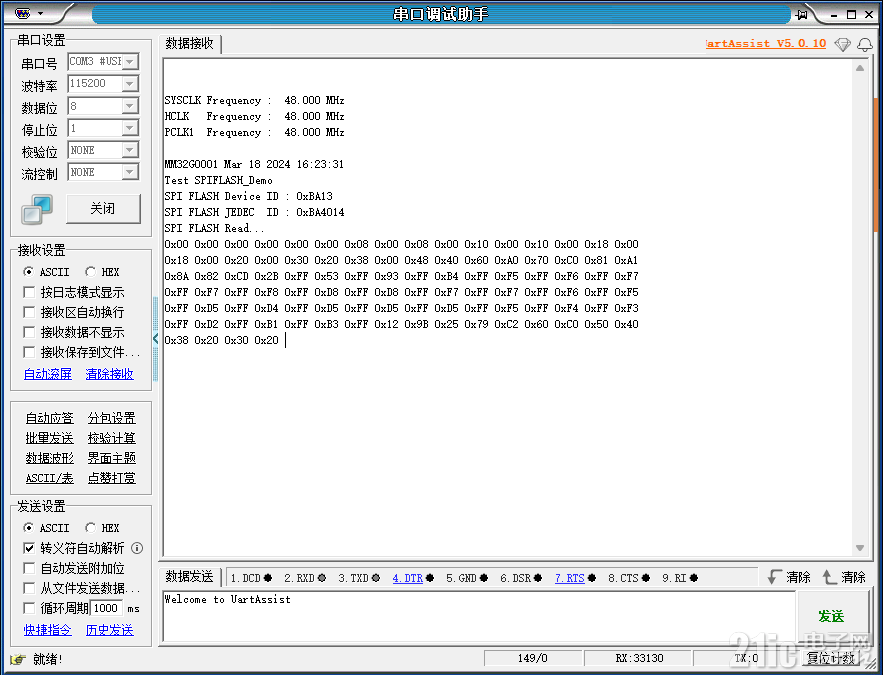Screen dimensions: 883x675
Task: Click the up-arrow clear (清除) icon
Action: tap(830, 577)
